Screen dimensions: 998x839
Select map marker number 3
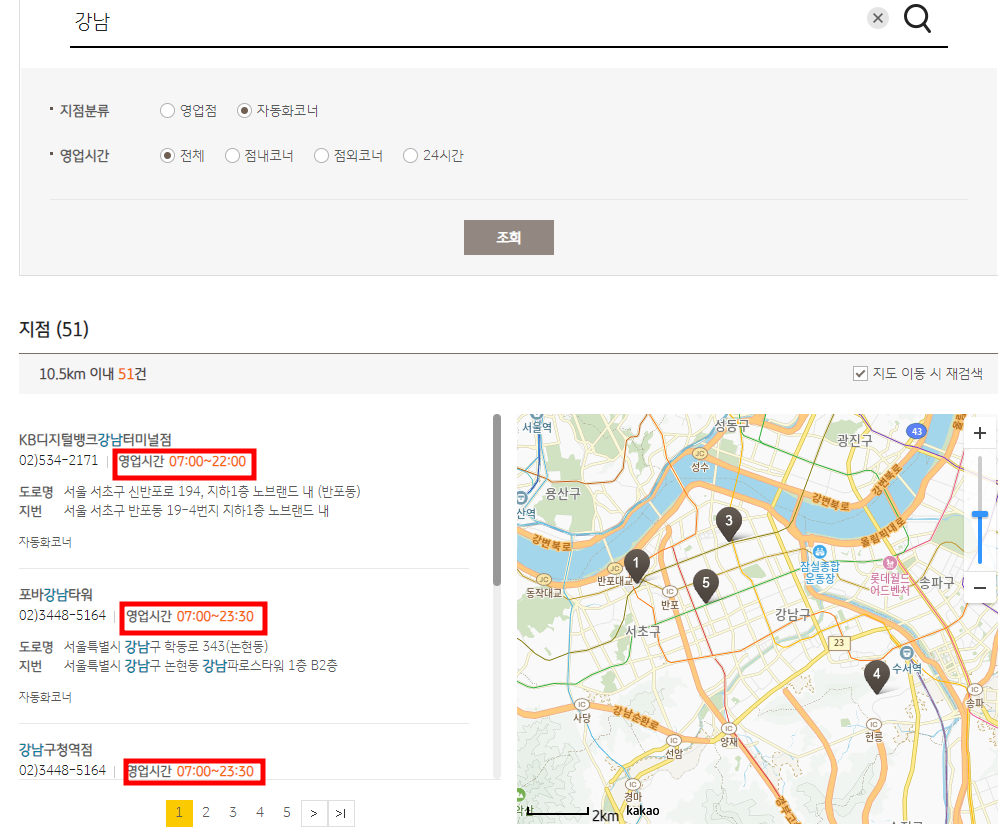tap(729, 521)
